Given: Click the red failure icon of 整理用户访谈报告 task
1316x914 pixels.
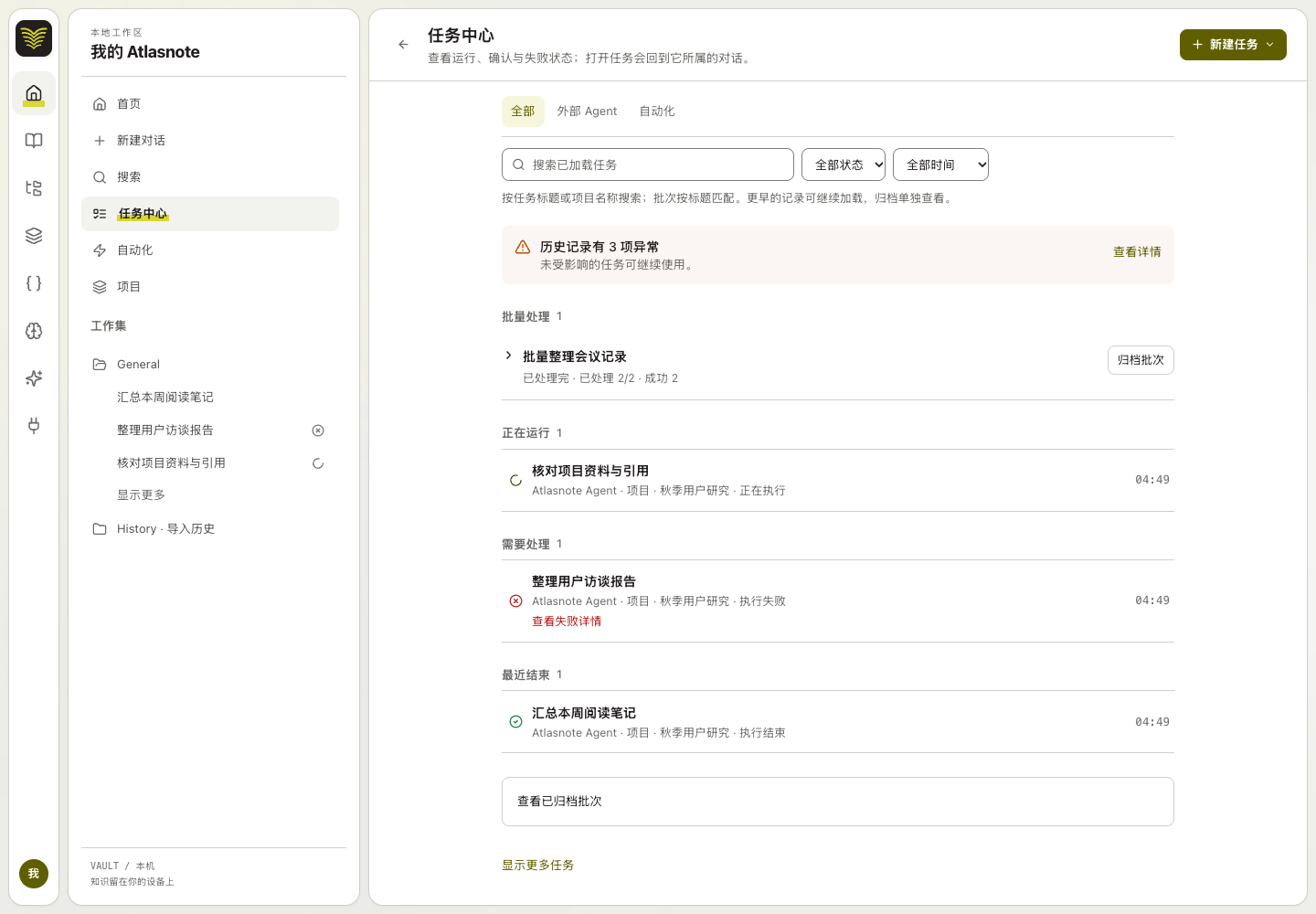Looking at the screenshot, I should pyautogui.click(x=515, y=600).
